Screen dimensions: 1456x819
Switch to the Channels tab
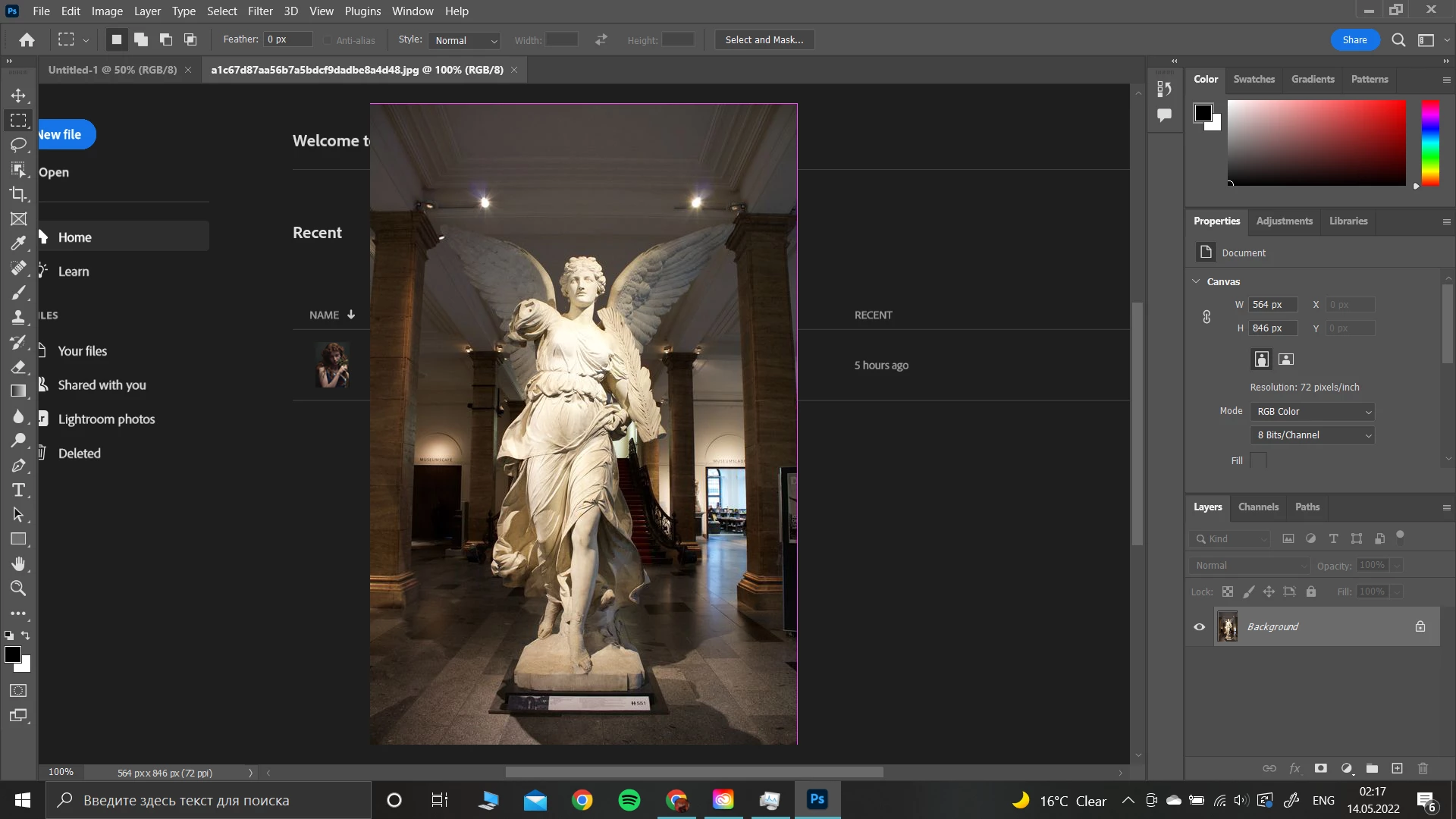(1258, 507)
